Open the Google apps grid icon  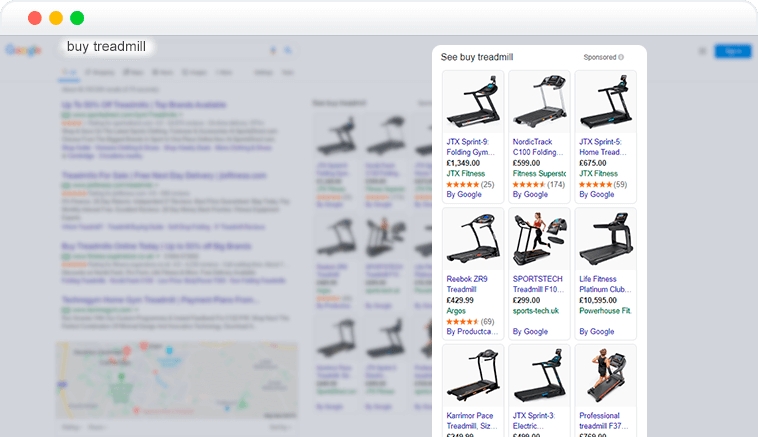click(x=702, y=51)
